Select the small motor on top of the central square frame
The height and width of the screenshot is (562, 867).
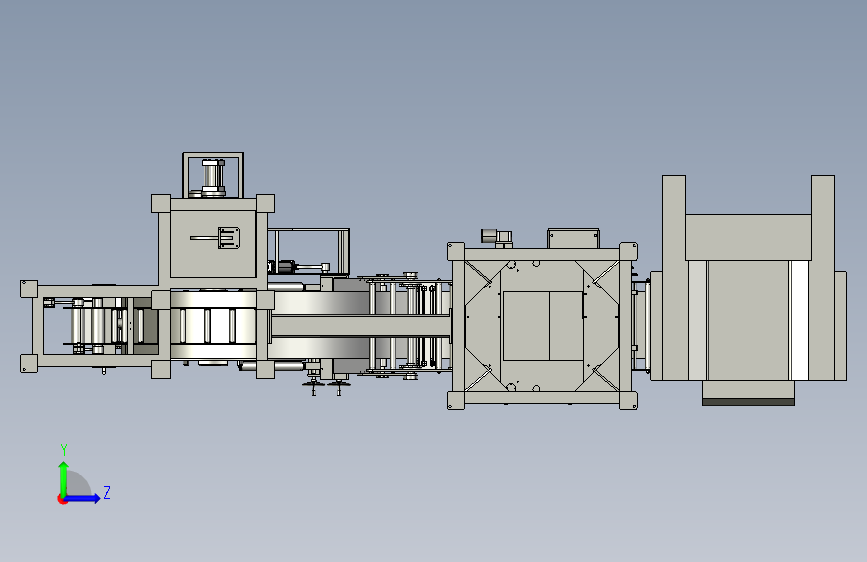496,236
